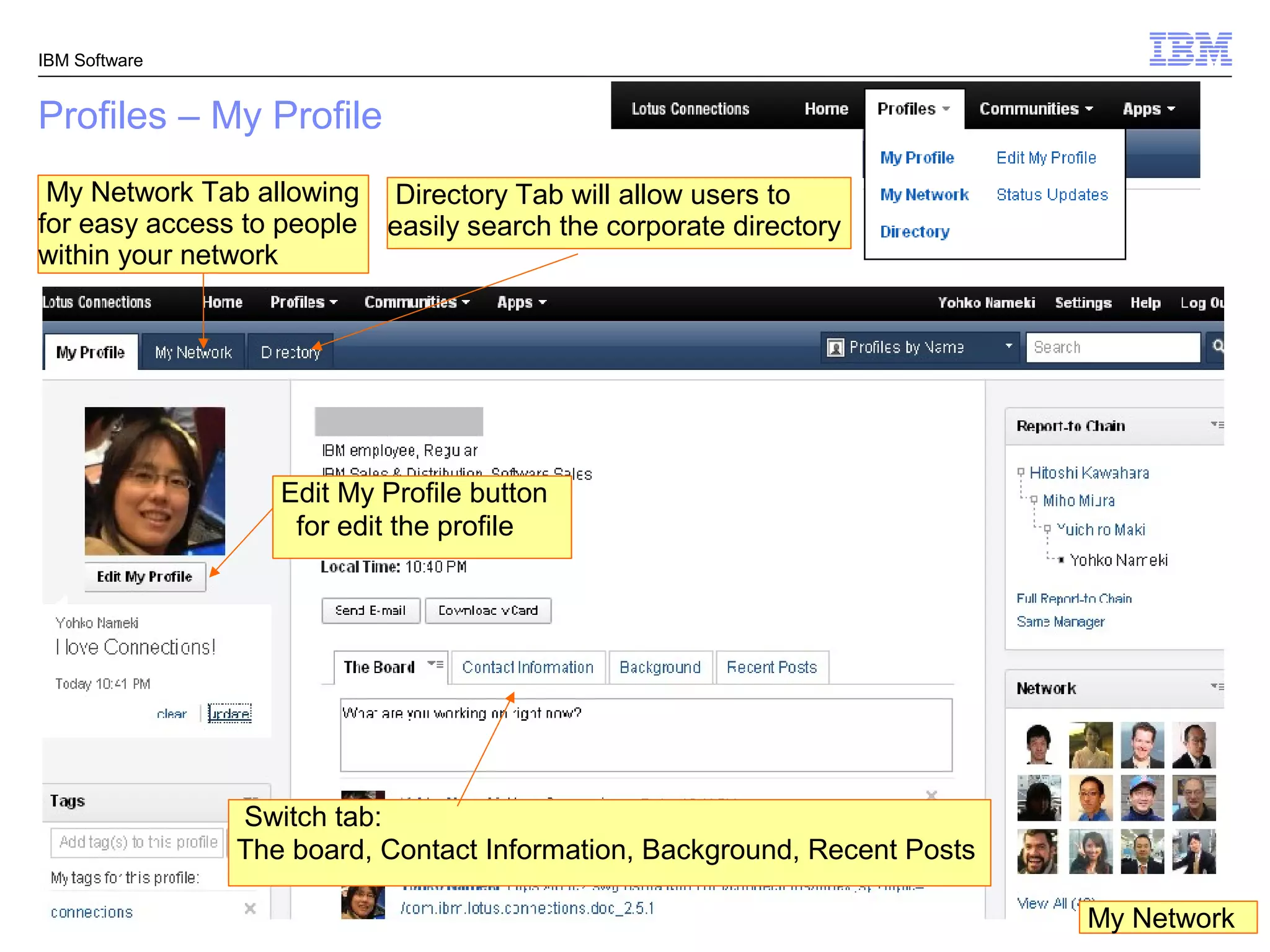Open the Report-to Chain widget menu icon
1270x952 pixels.
point(1217,425)
